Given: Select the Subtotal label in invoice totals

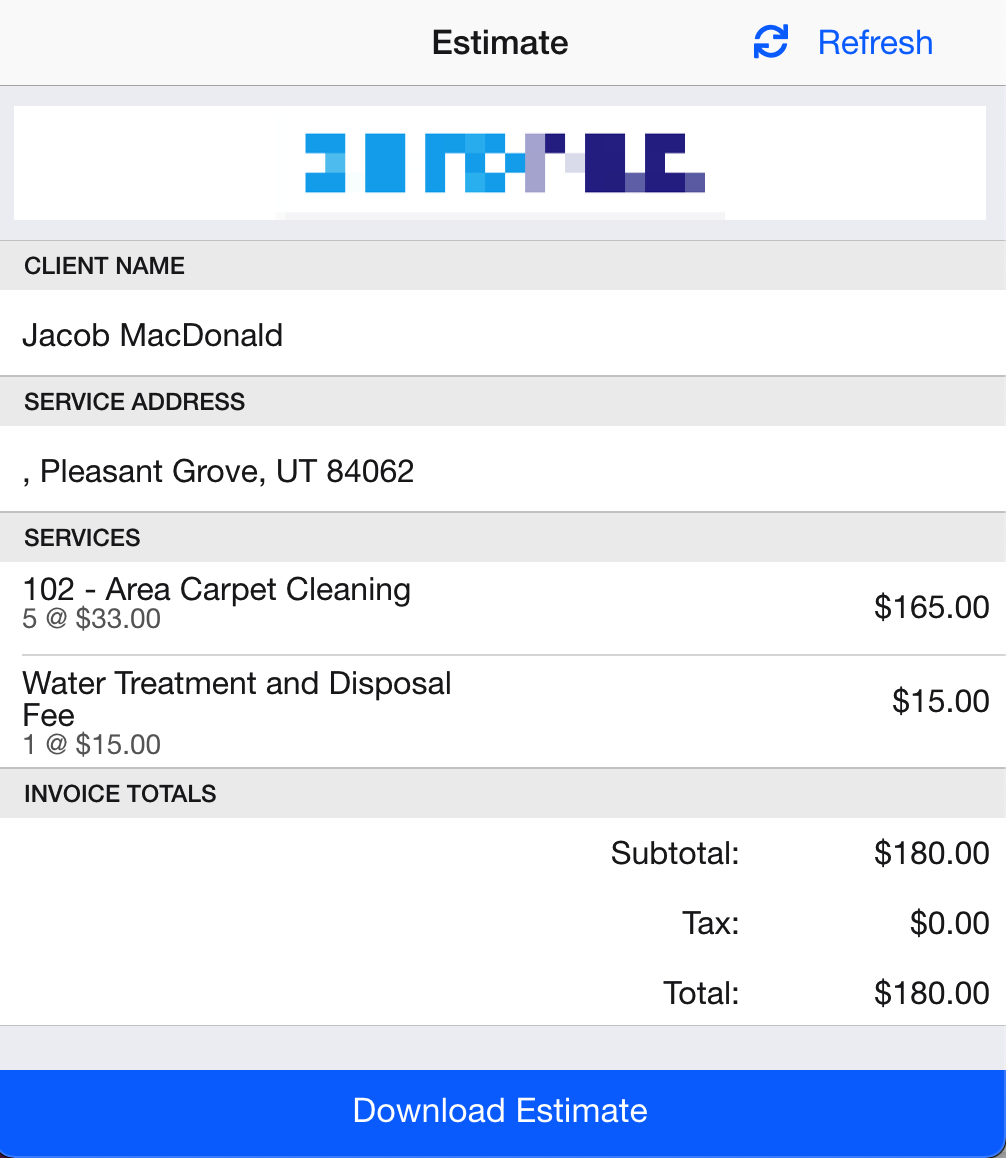Looking at the screenshot, I should click(x=674, y=853).
